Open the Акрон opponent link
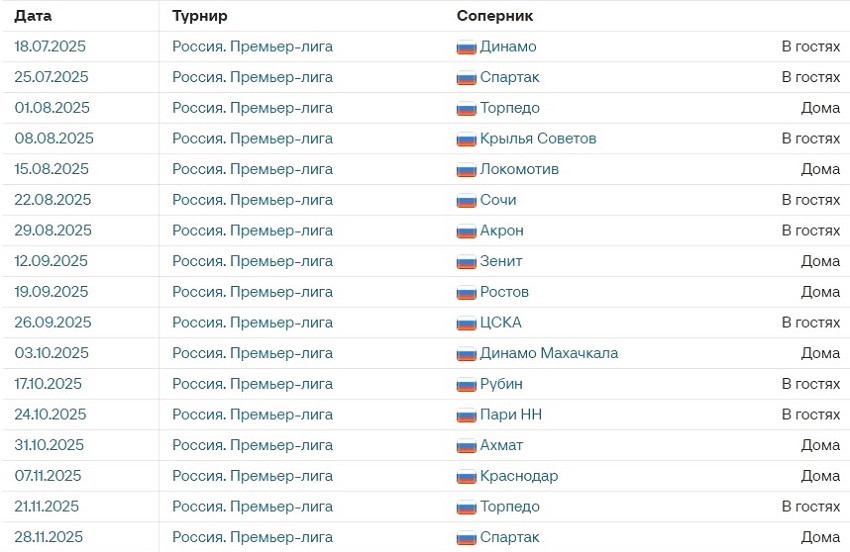The width and height of the screenshot is (850, 552). coord(501,230)
